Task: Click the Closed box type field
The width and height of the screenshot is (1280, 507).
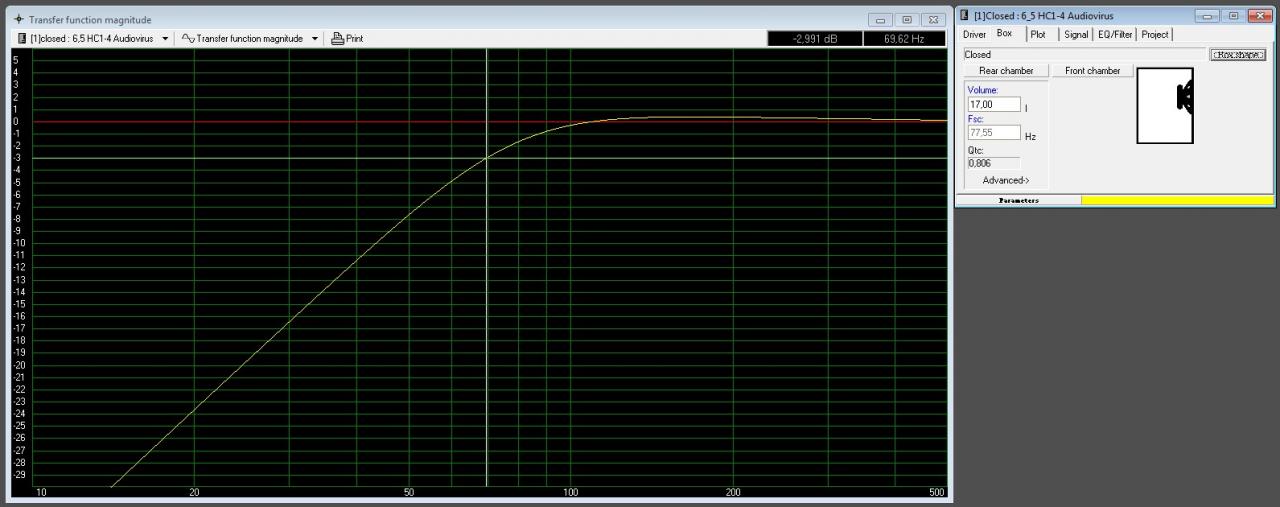Action: (x=1085, y=55)
